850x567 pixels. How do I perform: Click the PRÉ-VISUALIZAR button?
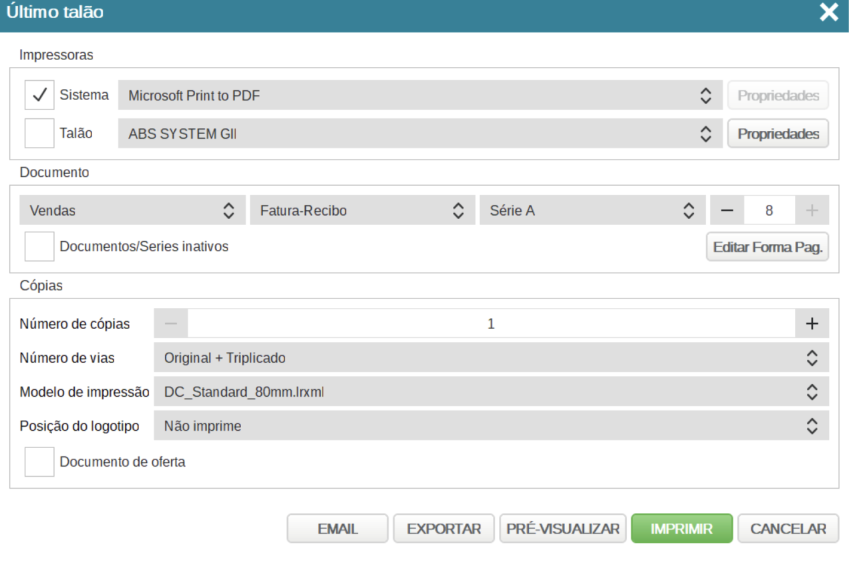pyautogui.click(x=563, y=529)
